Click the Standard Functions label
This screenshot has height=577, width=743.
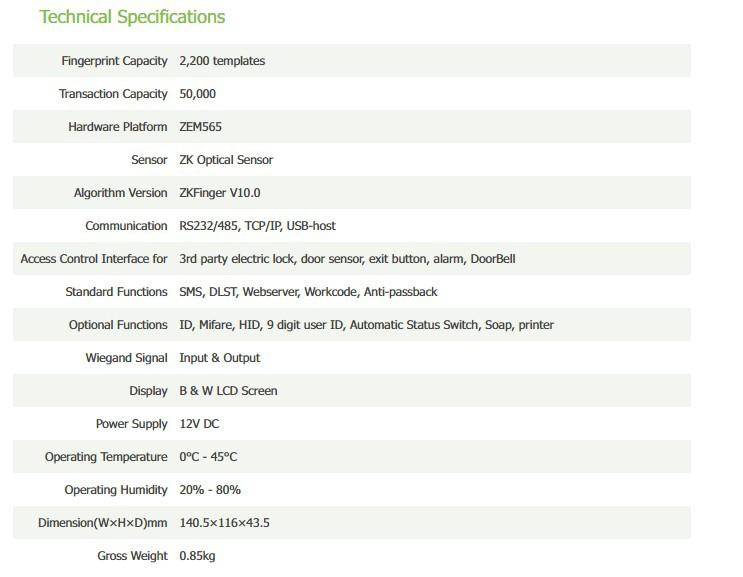tap(116, 292)
